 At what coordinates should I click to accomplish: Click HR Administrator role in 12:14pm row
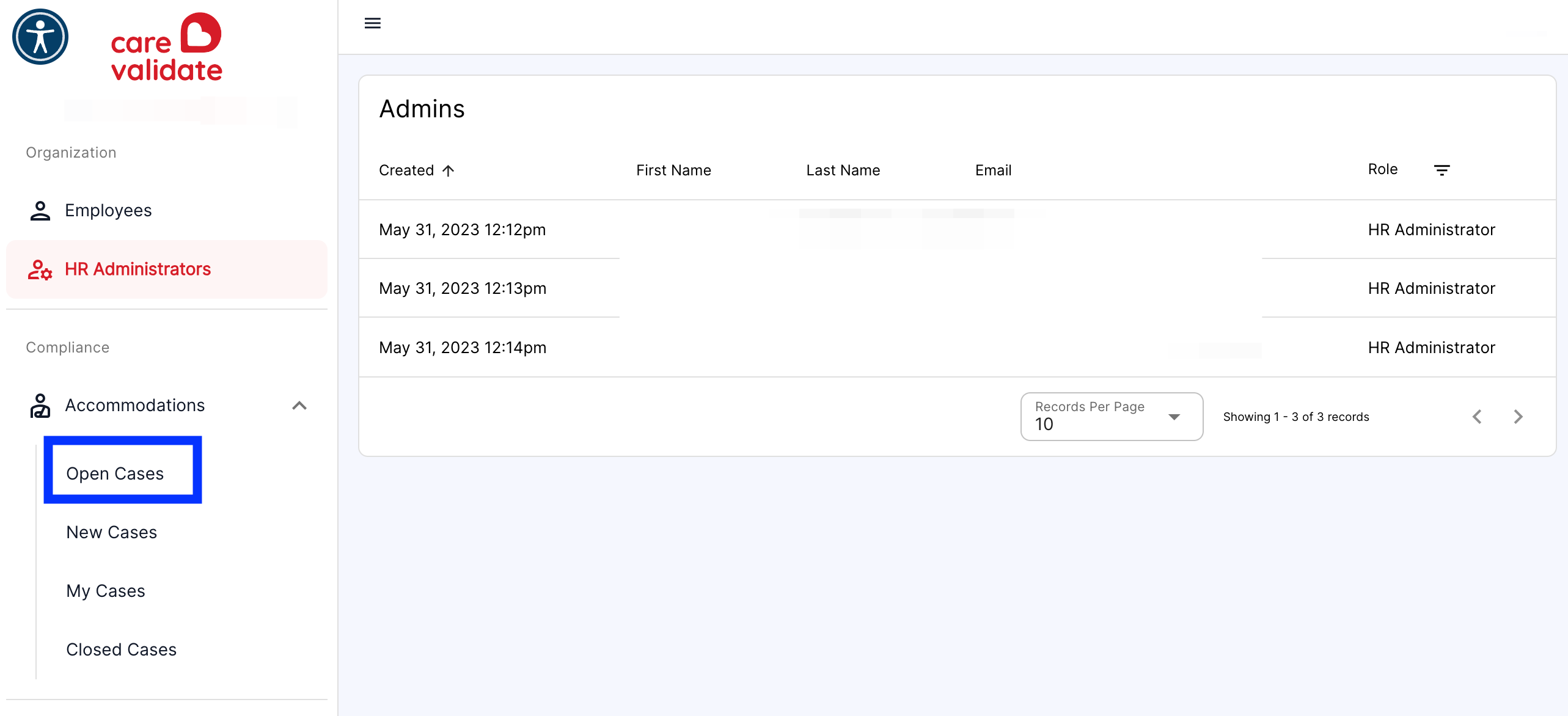coord(1432,348)
